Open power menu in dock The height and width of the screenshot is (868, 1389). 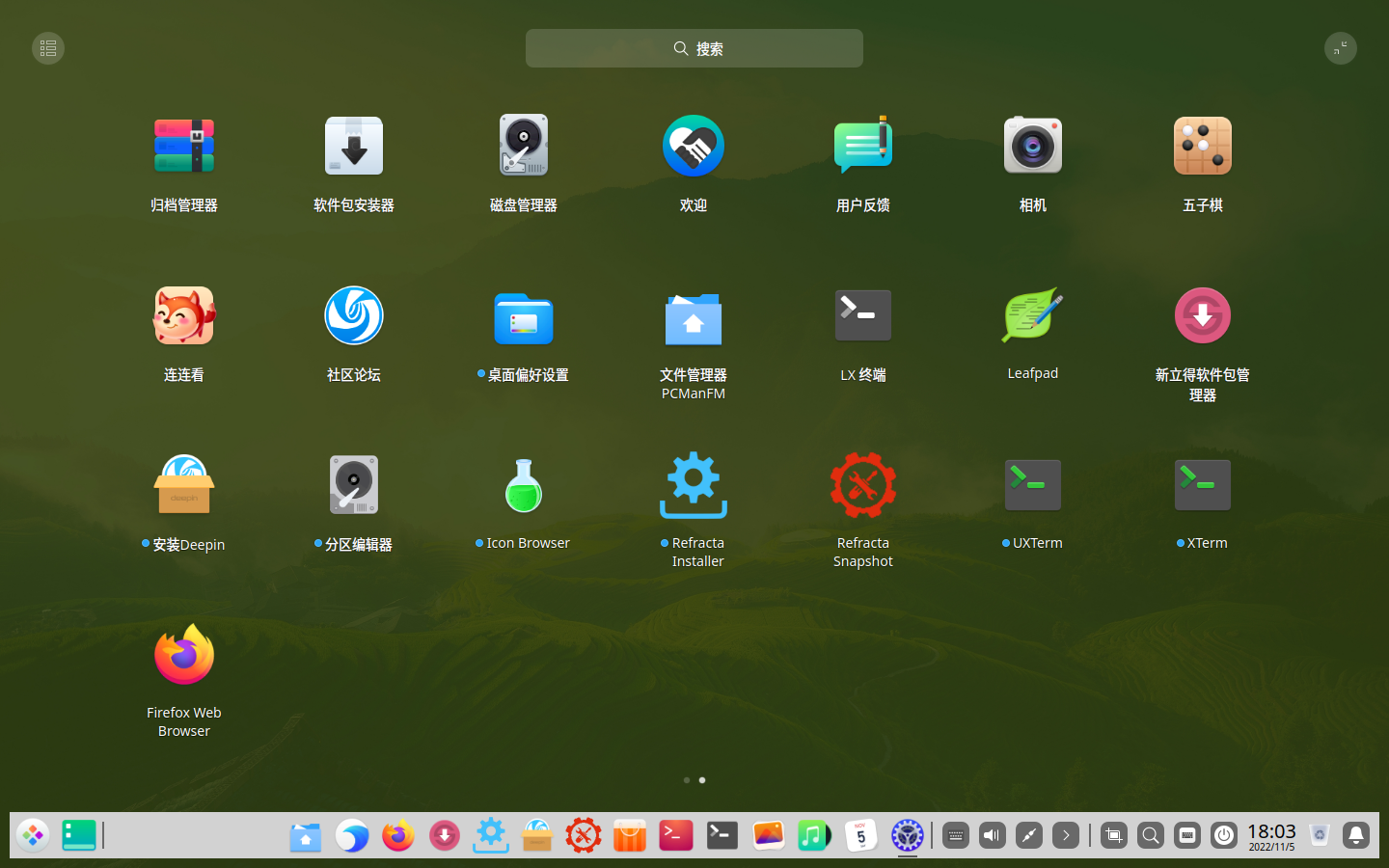(1224, 835)
